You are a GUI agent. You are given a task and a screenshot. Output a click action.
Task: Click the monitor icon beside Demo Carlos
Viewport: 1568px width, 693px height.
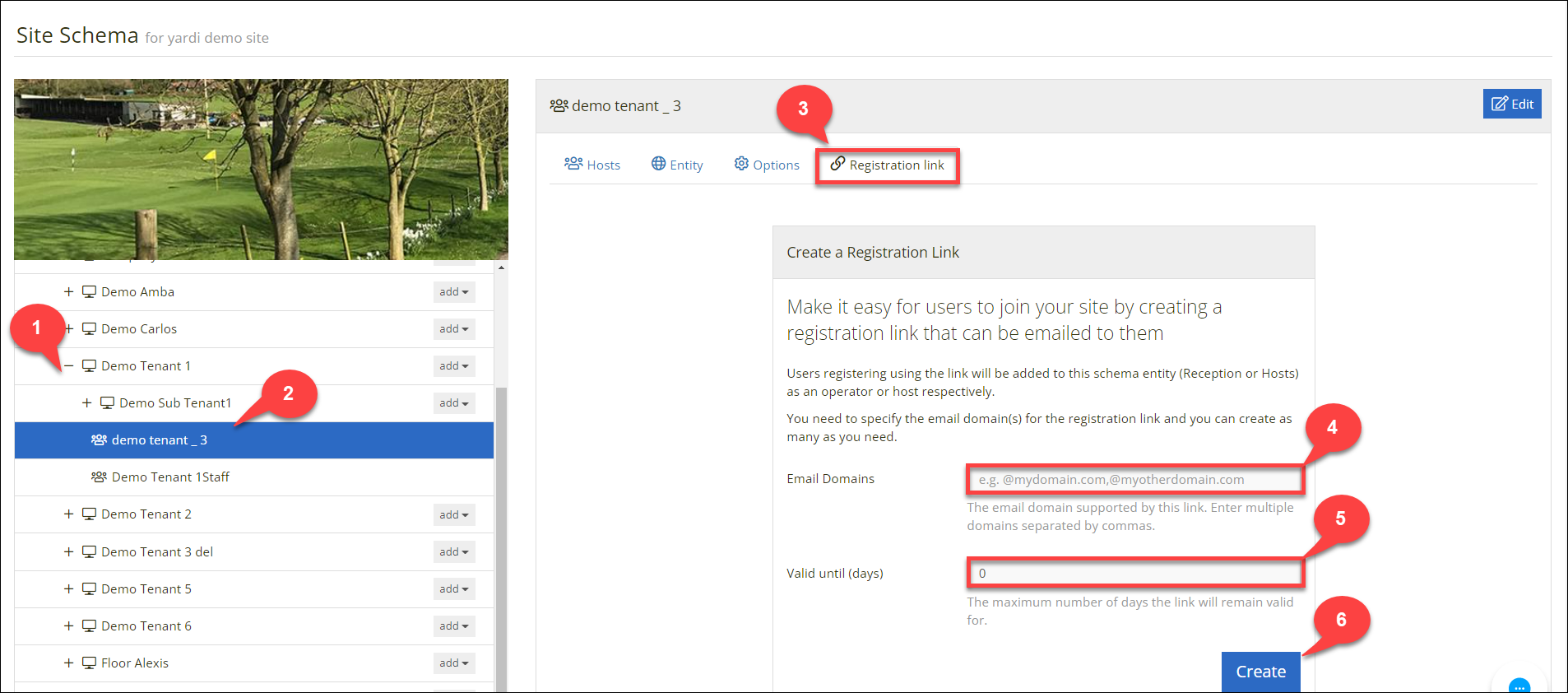[90, 328]
